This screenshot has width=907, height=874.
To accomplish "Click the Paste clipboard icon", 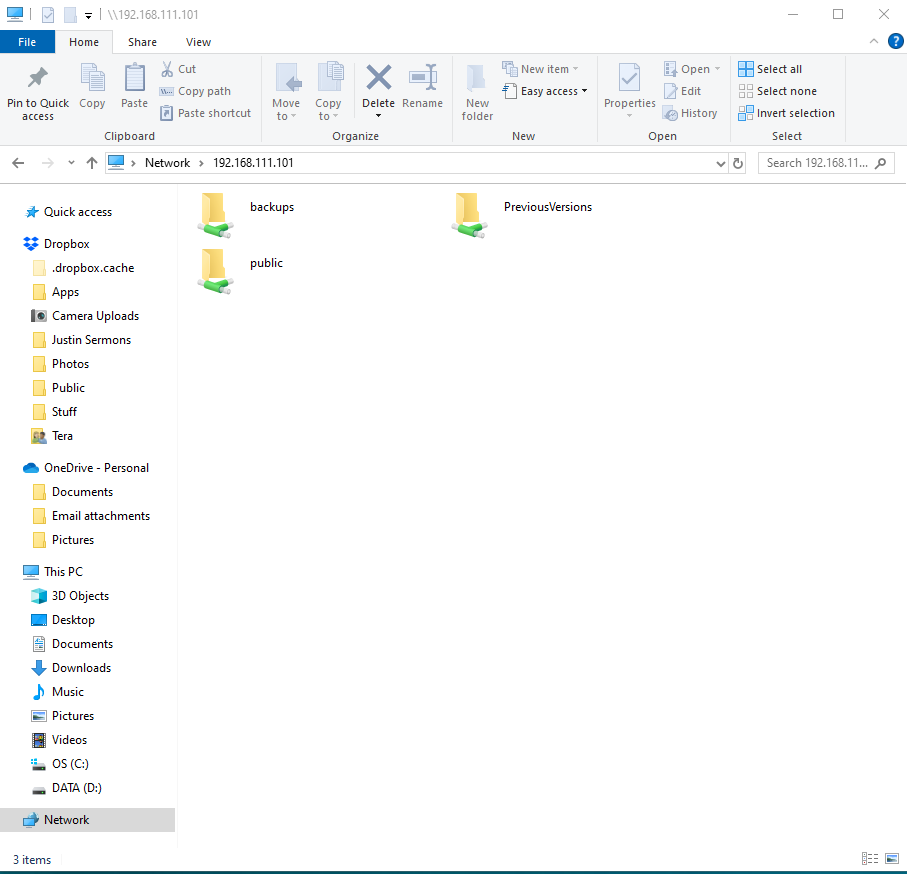I will 134,78.
